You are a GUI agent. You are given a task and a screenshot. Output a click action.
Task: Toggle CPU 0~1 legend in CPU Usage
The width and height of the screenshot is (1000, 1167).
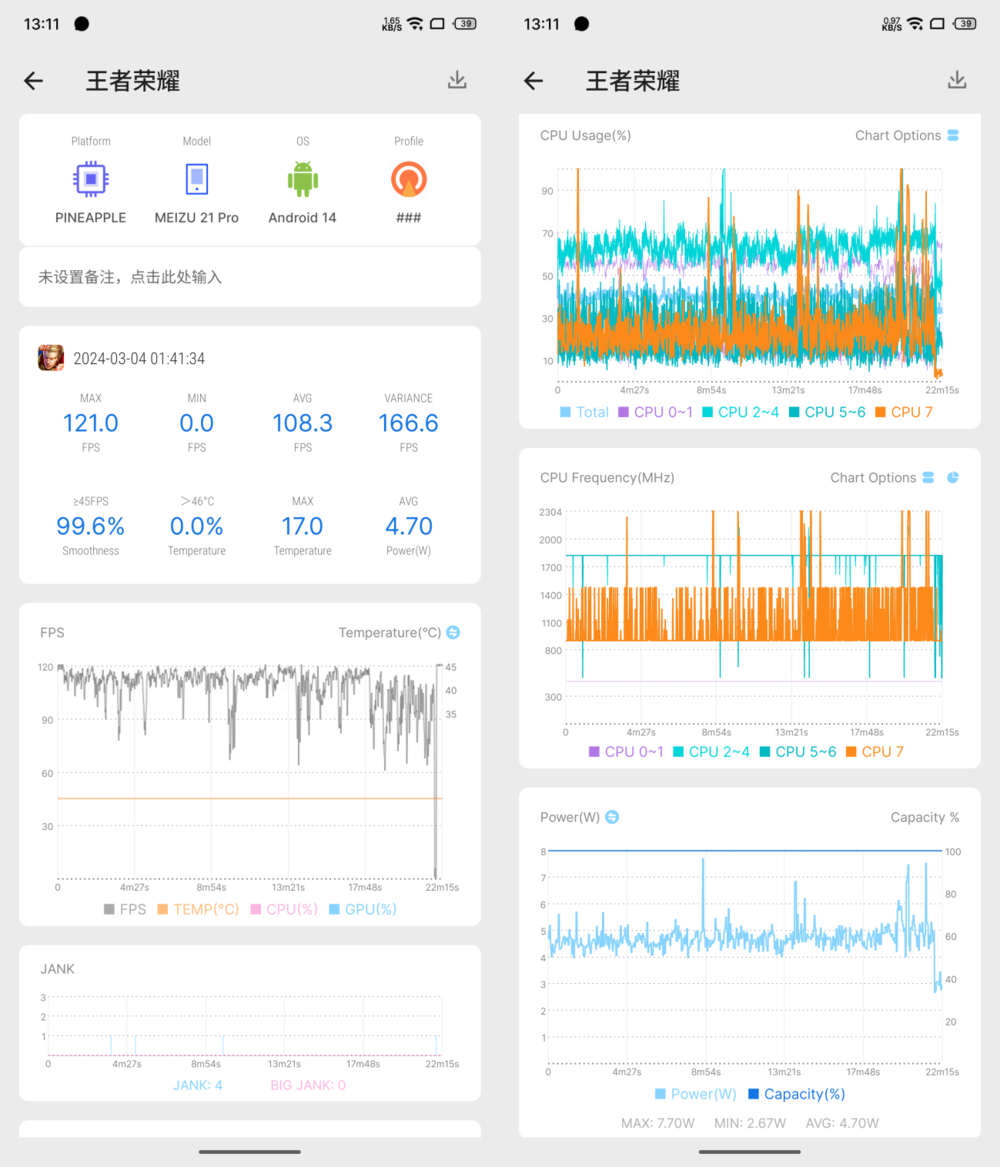655,412
